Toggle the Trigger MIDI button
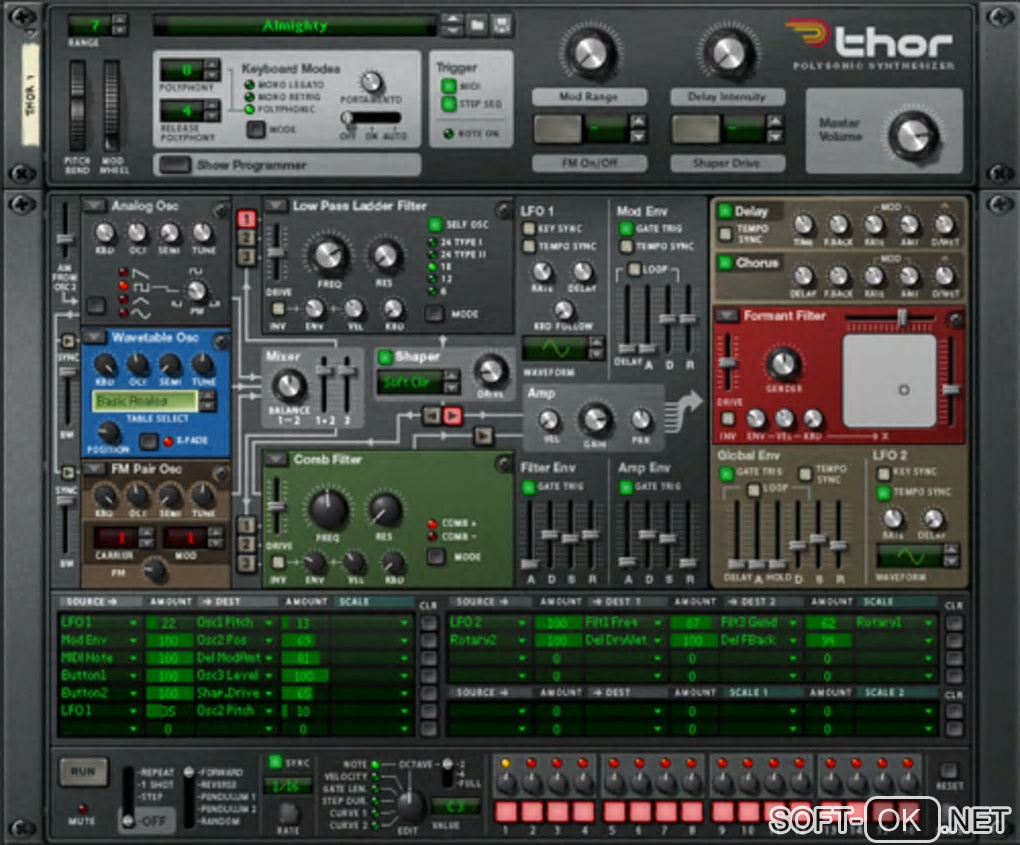Viewport: 1020px width, 845px height. (449, 86)
